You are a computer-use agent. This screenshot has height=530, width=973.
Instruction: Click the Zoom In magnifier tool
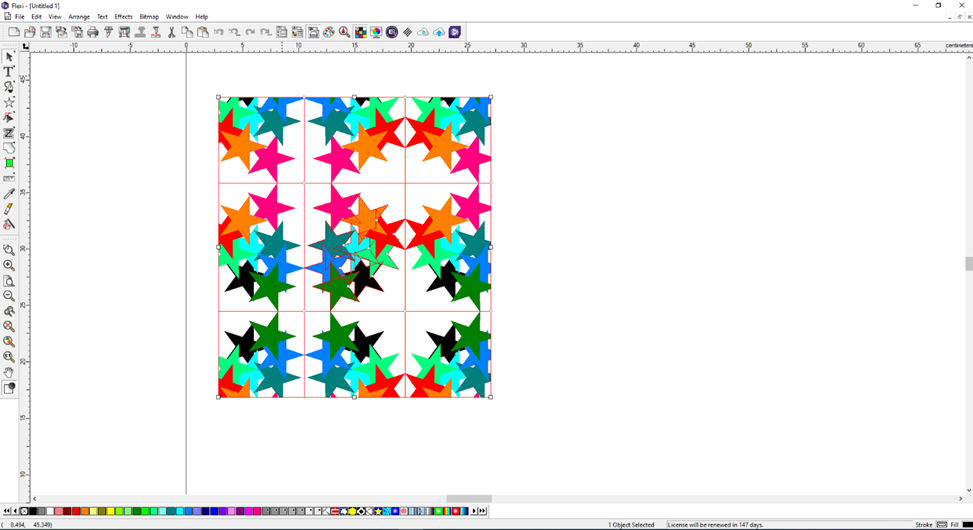[9, 265]
